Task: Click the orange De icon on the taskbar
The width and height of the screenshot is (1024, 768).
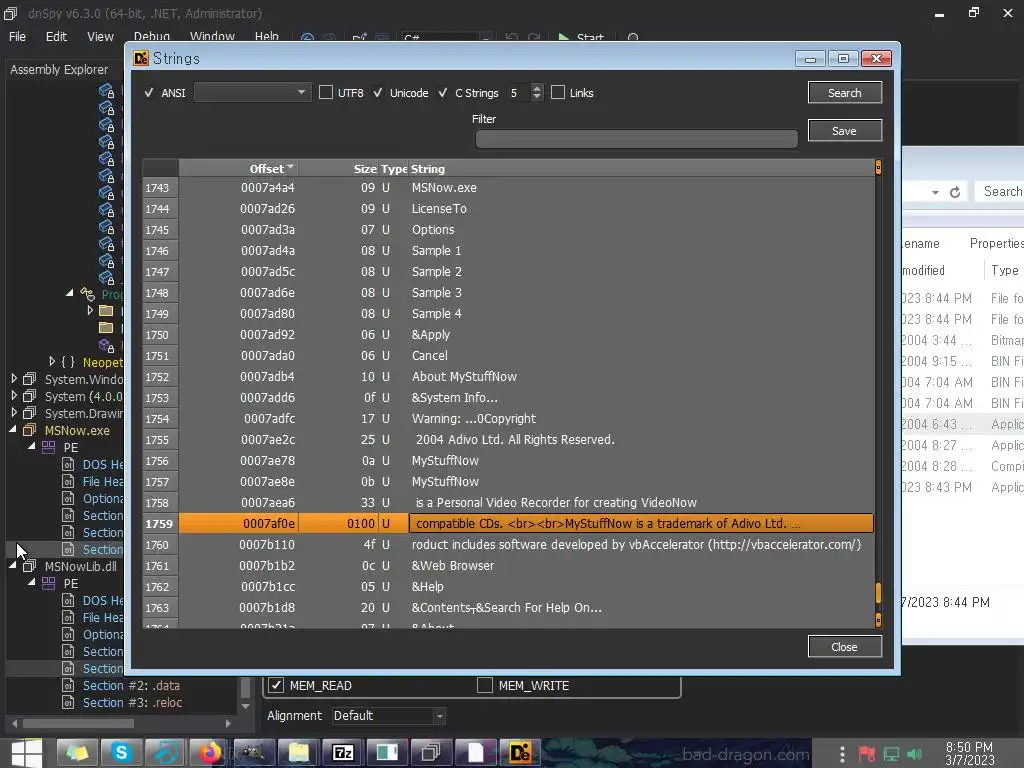Action: click(x=520, y=753)
